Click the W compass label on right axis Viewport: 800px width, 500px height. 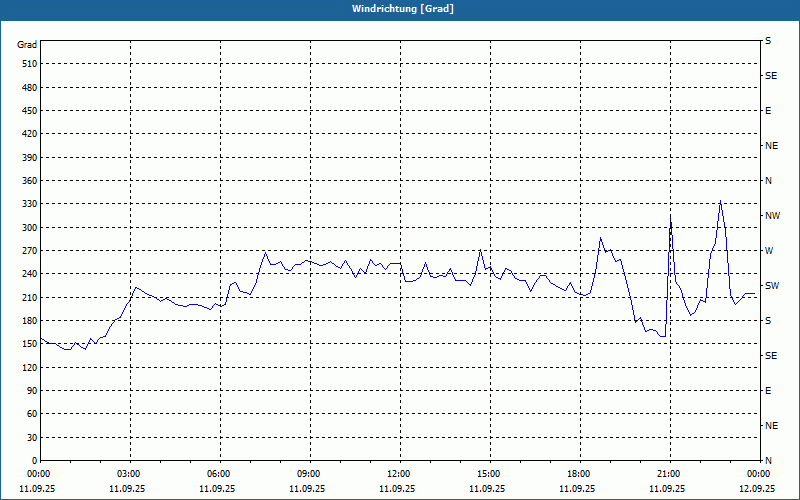pyautogui.click(x=769, y=251)
